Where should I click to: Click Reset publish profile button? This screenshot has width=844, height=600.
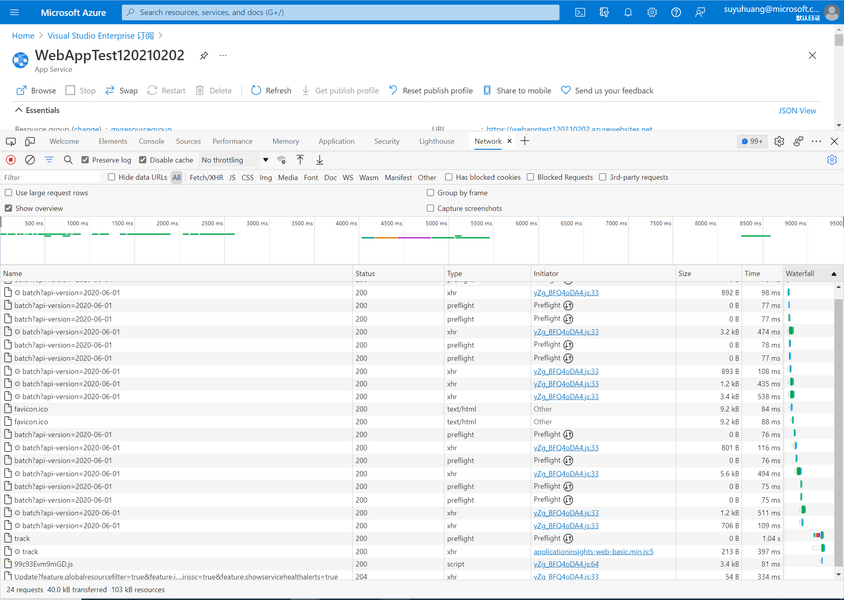tap(431, 90)
